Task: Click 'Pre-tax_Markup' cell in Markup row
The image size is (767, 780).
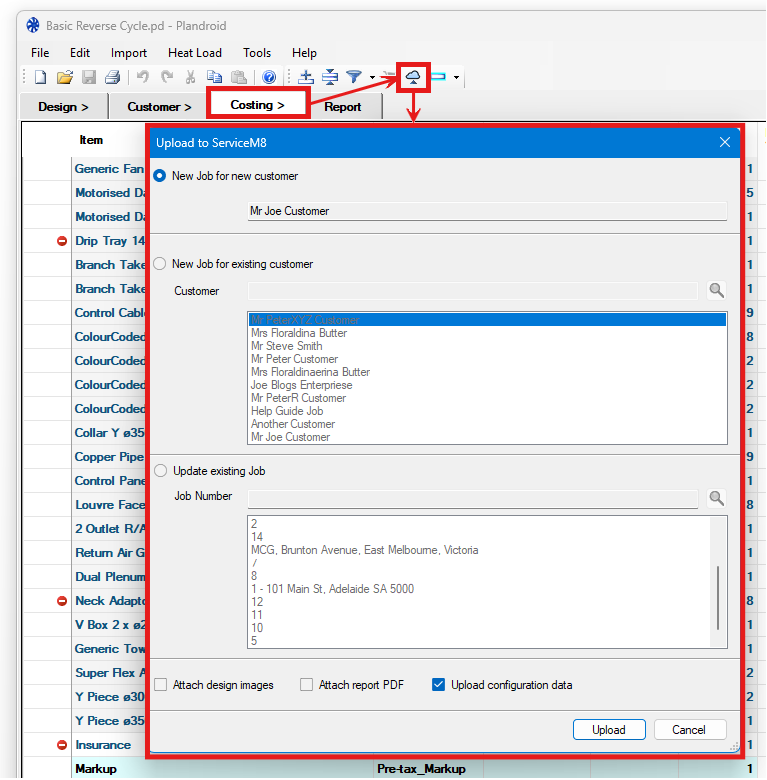Action: click(x=421, y=769)
